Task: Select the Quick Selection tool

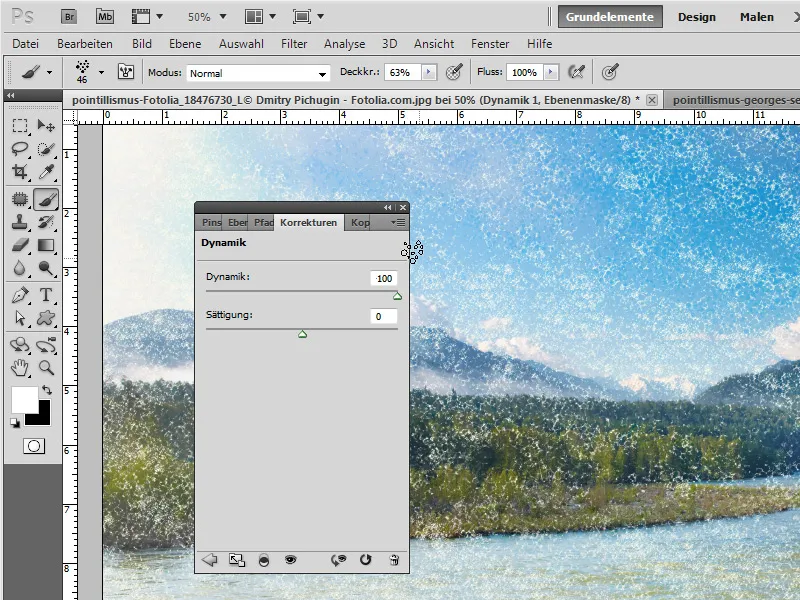Action: coord(46,149)
